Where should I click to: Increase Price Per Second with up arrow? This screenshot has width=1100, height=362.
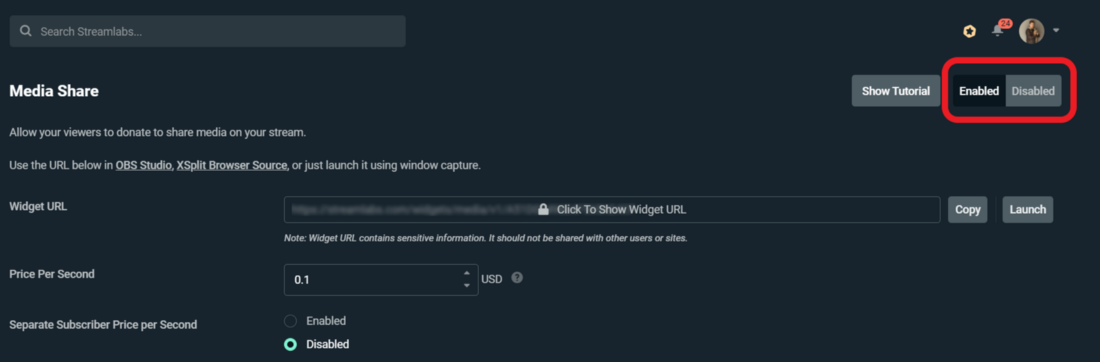point(467,273)
